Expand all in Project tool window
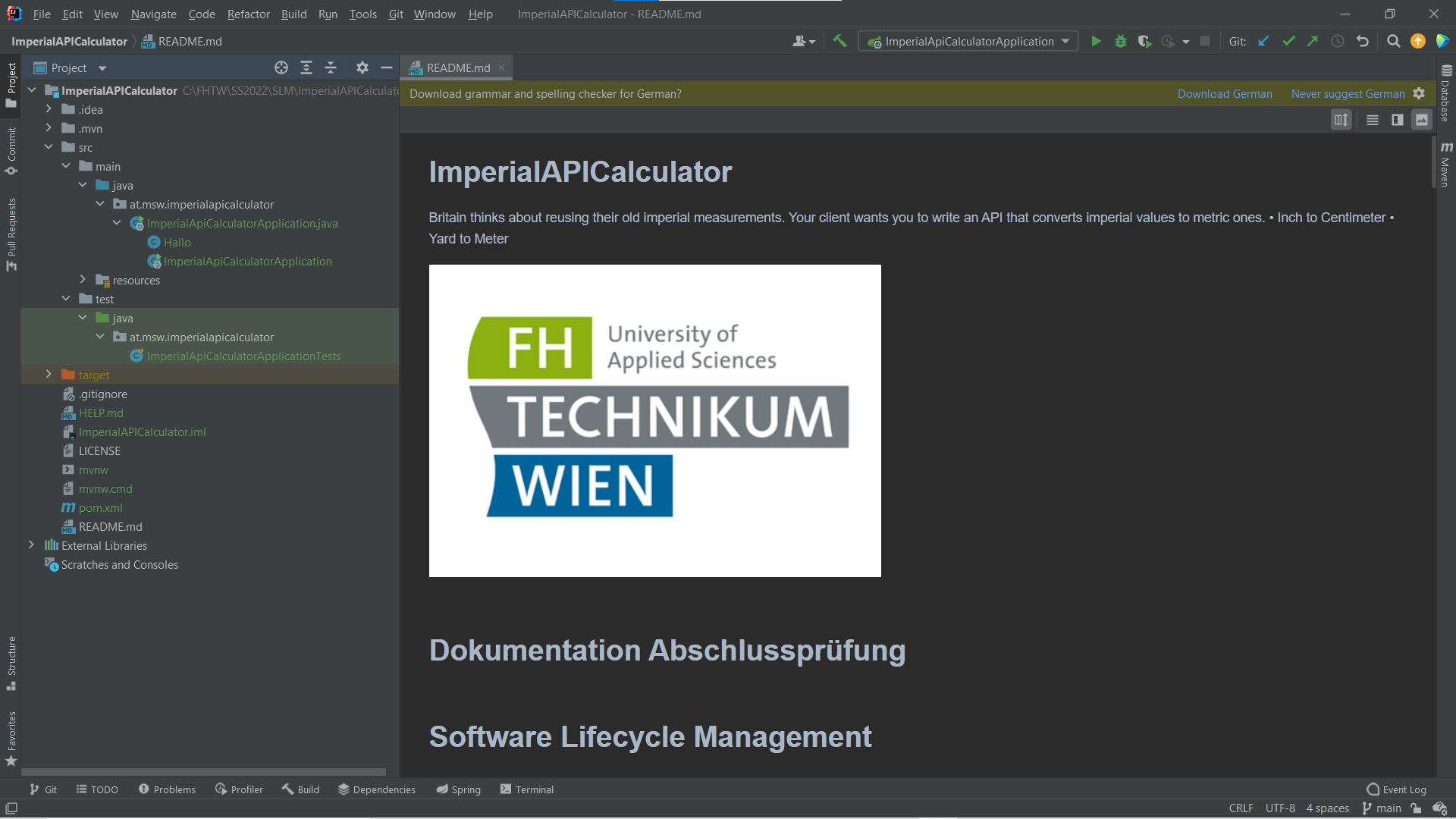The height and width of the screenshot is (819, 1456). (x=306, y=67)
